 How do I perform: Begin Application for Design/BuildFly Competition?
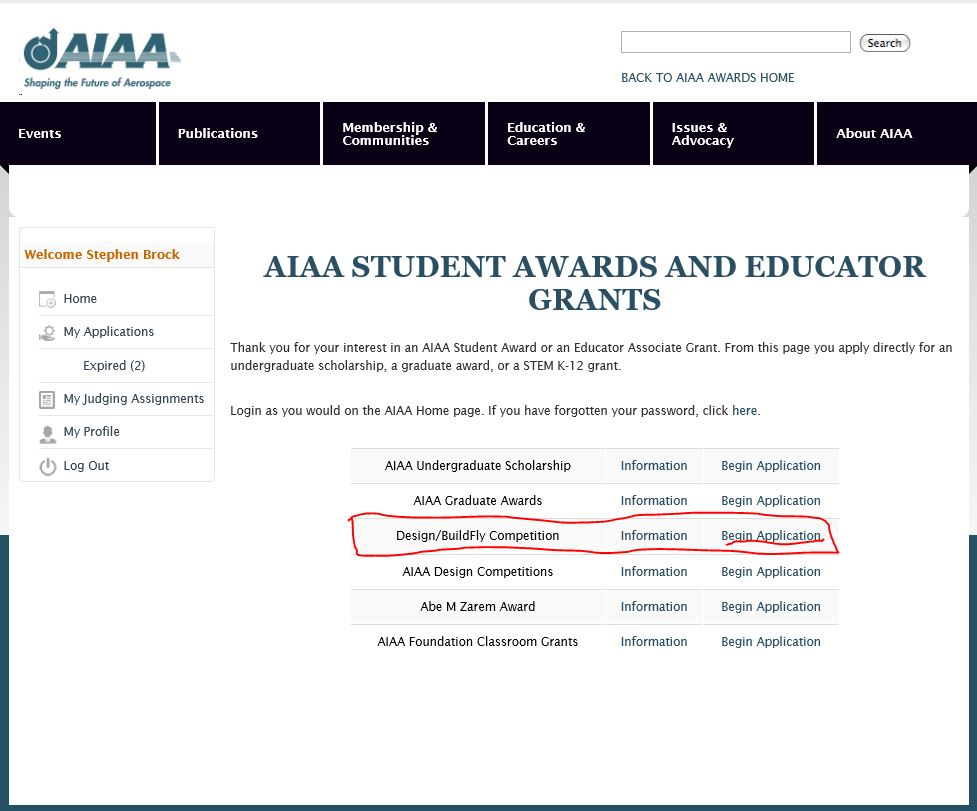(x=771, y=535)
